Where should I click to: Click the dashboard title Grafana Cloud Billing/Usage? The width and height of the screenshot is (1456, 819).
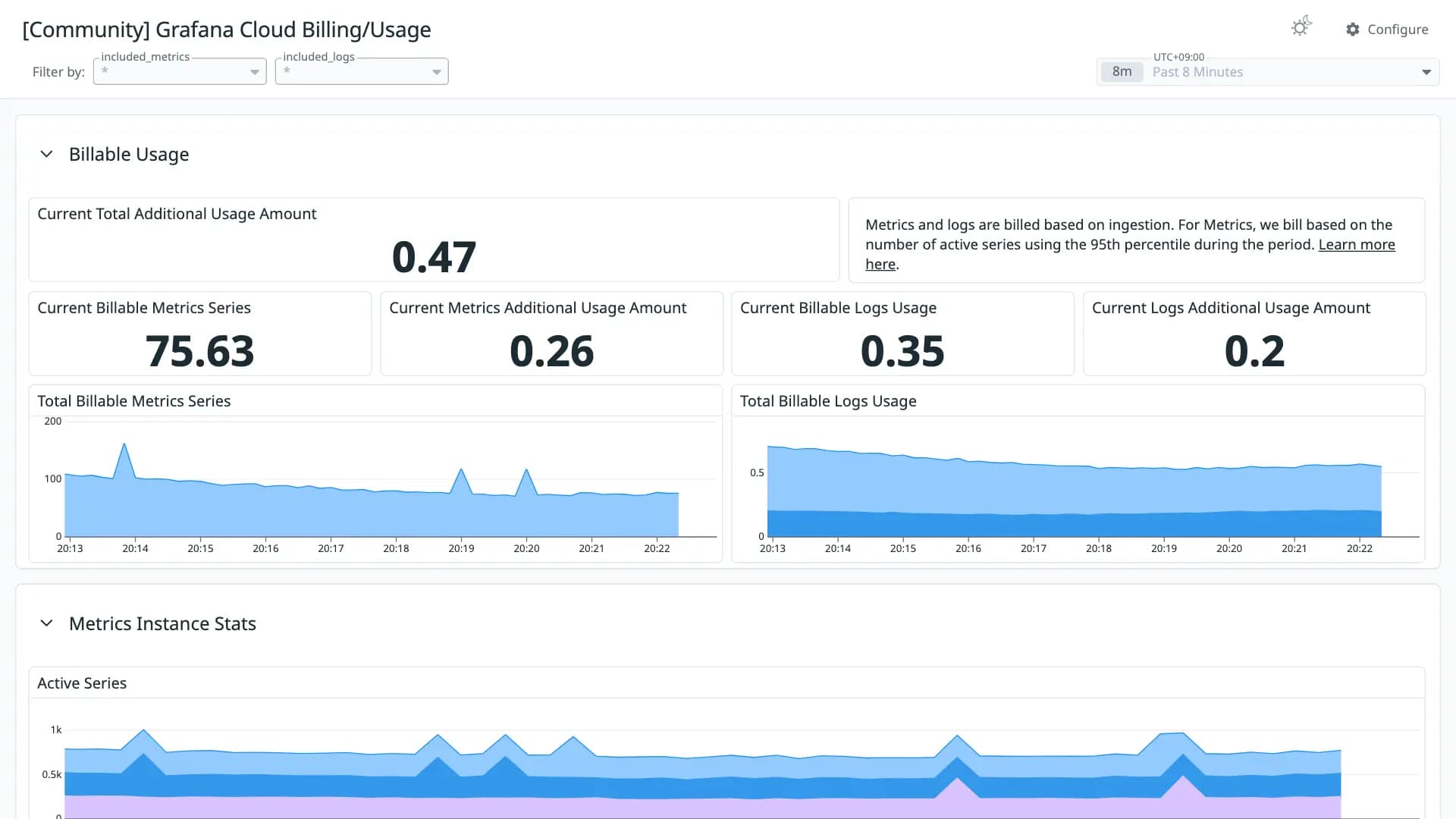pyautogui.click(x=227, y=30)
